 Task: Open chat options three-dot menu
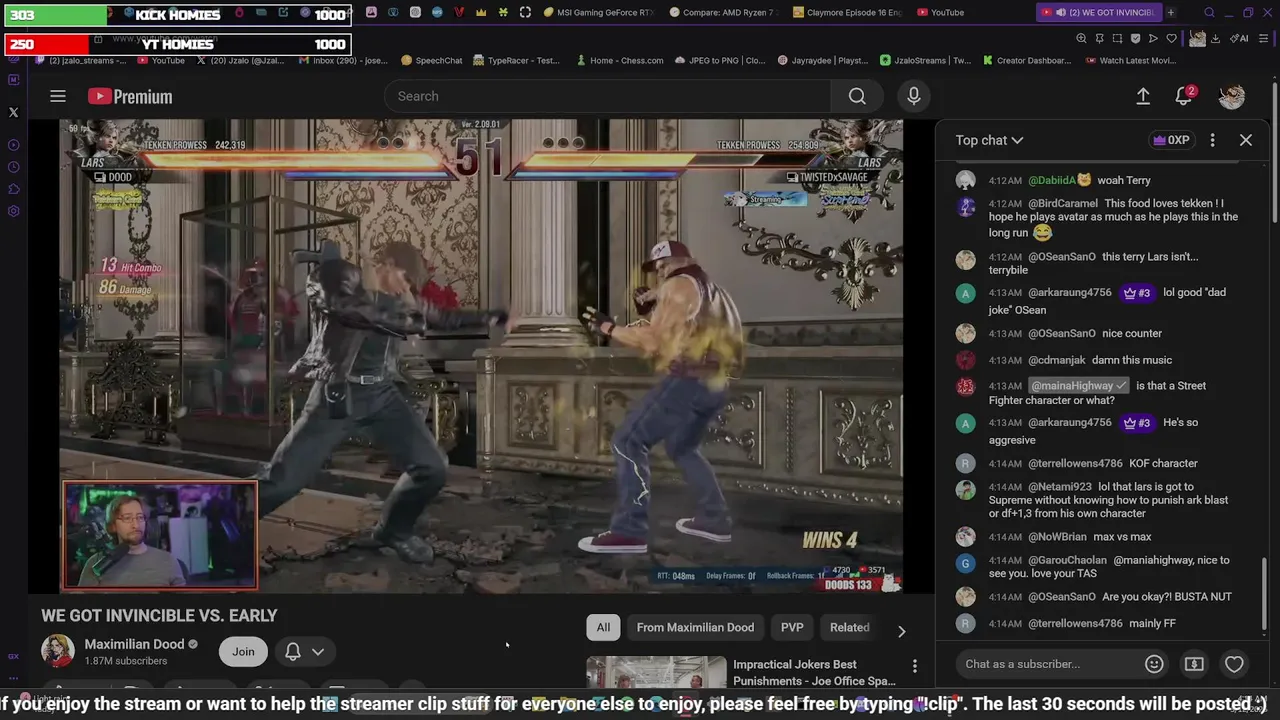click(x=1212, y=140)
